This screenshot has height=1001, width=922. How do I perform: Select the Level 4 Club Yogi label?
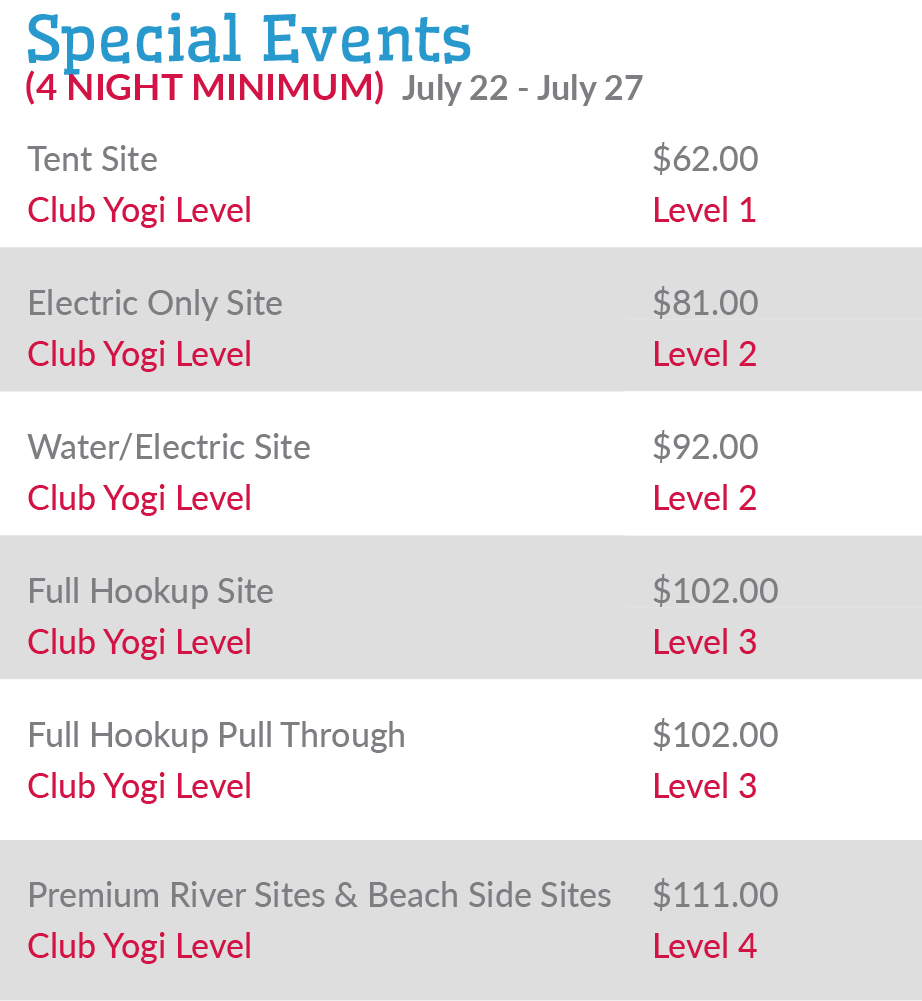tap(704, 946)
